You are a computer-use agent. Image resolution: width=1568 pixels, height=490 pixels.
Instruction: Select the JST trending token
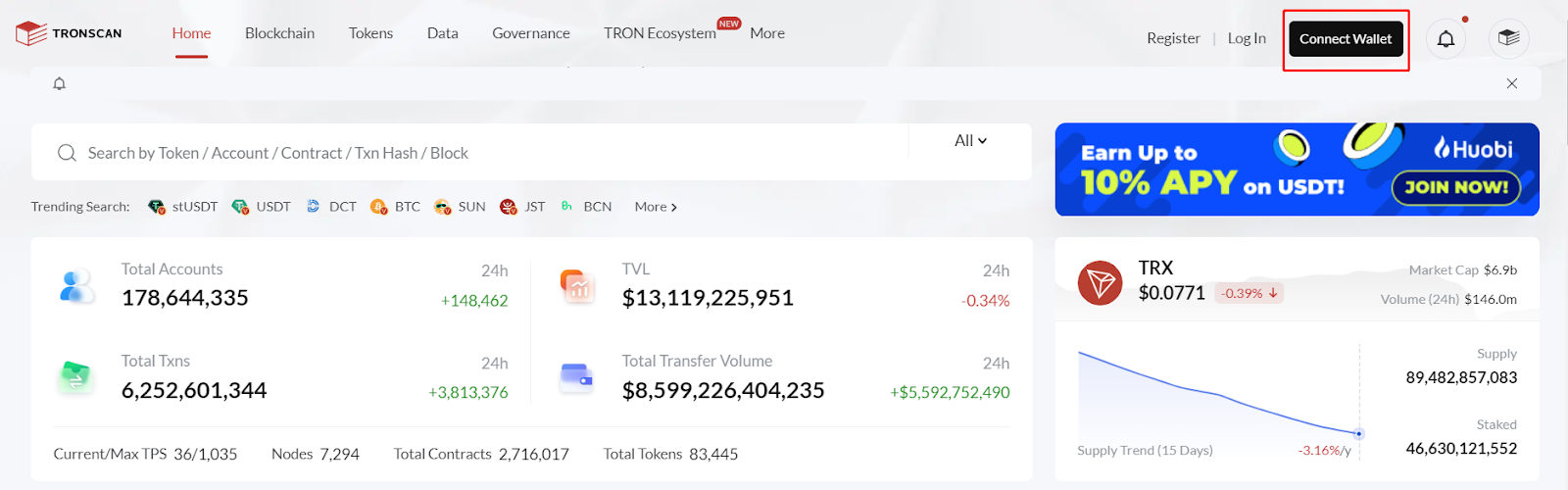point(522,207)
